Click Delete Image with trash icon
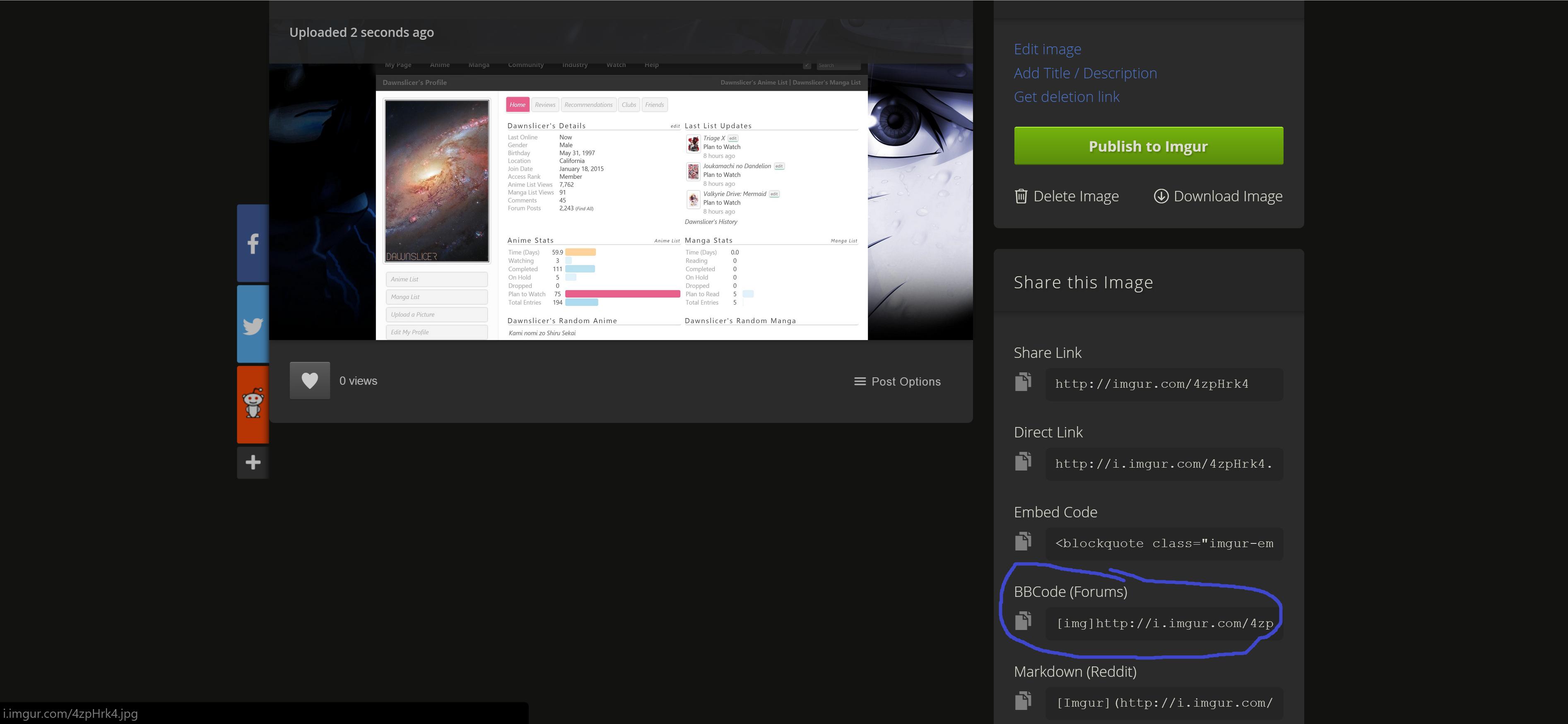Screen dimensions: 1568x724 1066,196
